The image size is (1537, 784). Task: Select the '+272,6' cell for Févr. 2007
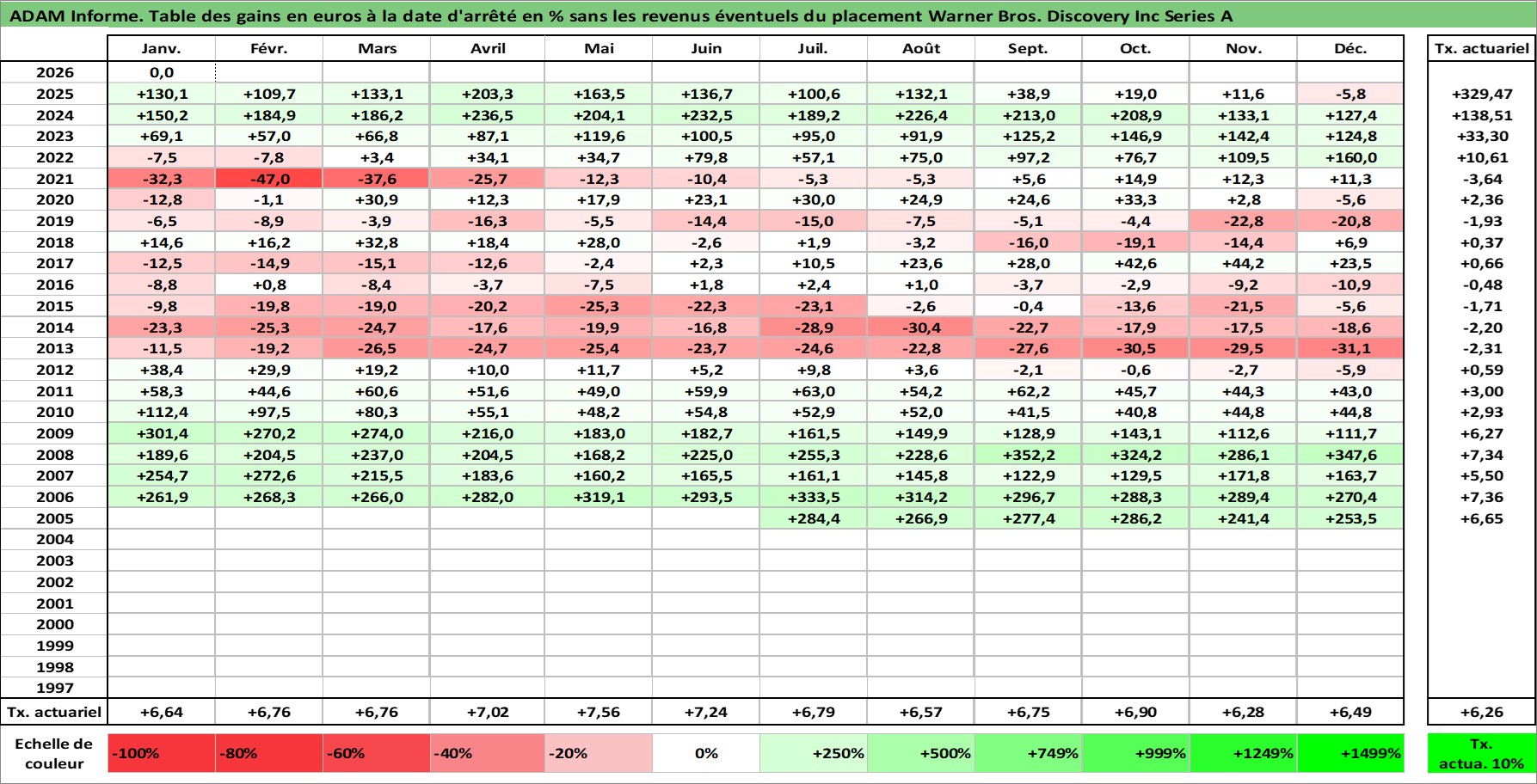(x=268, y=475)
